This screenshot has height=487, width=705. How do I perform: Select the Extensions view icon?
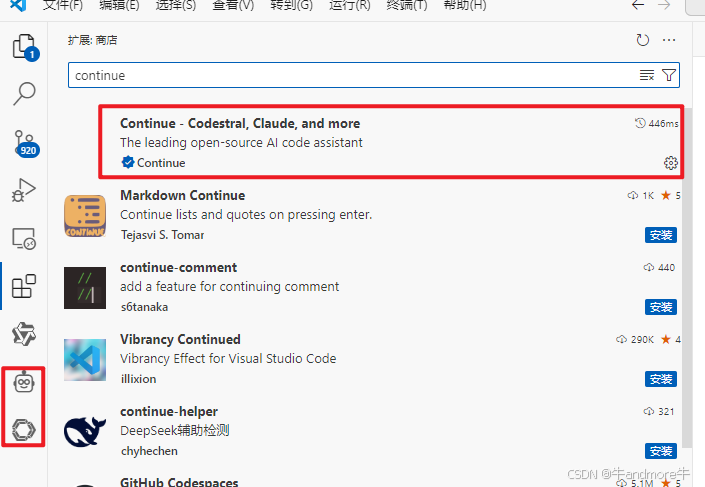tap(24, 286)
